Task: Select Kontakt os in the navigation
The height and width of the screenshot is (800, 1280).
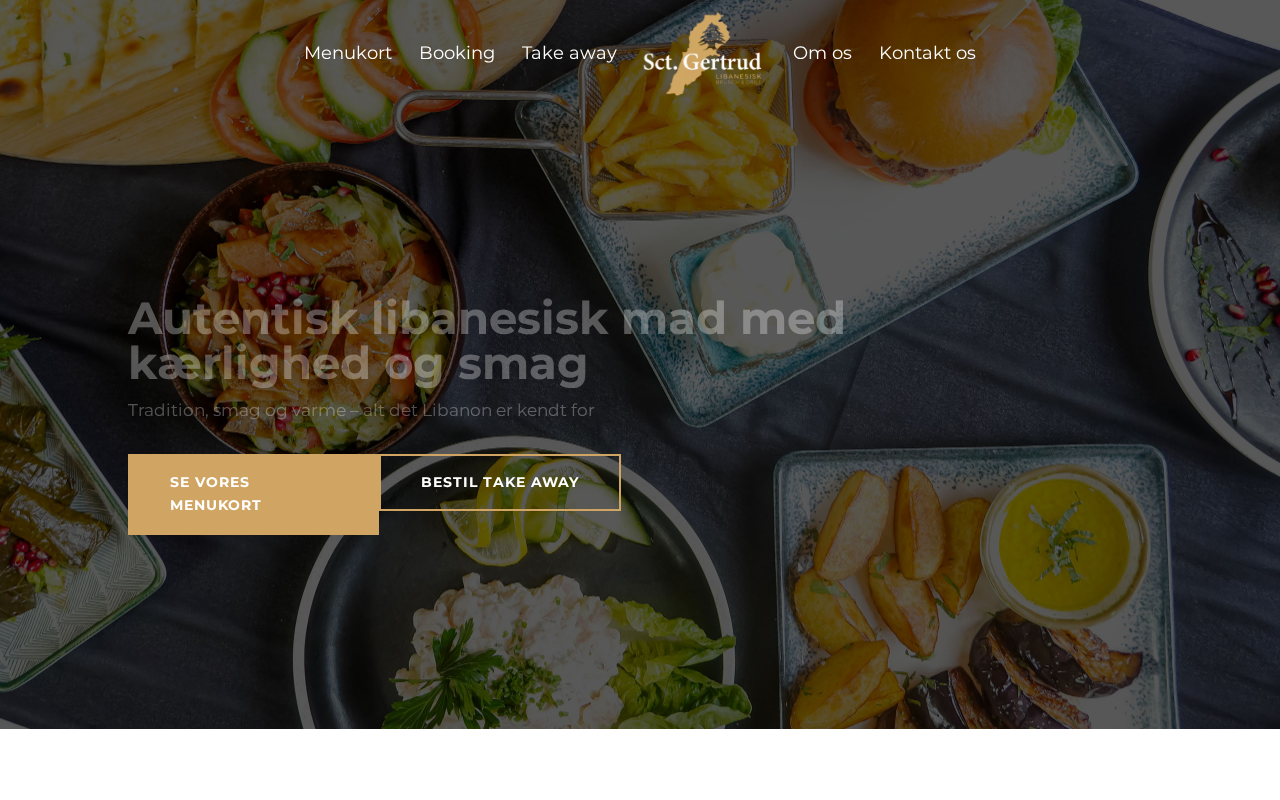Action: click(927, 53)
